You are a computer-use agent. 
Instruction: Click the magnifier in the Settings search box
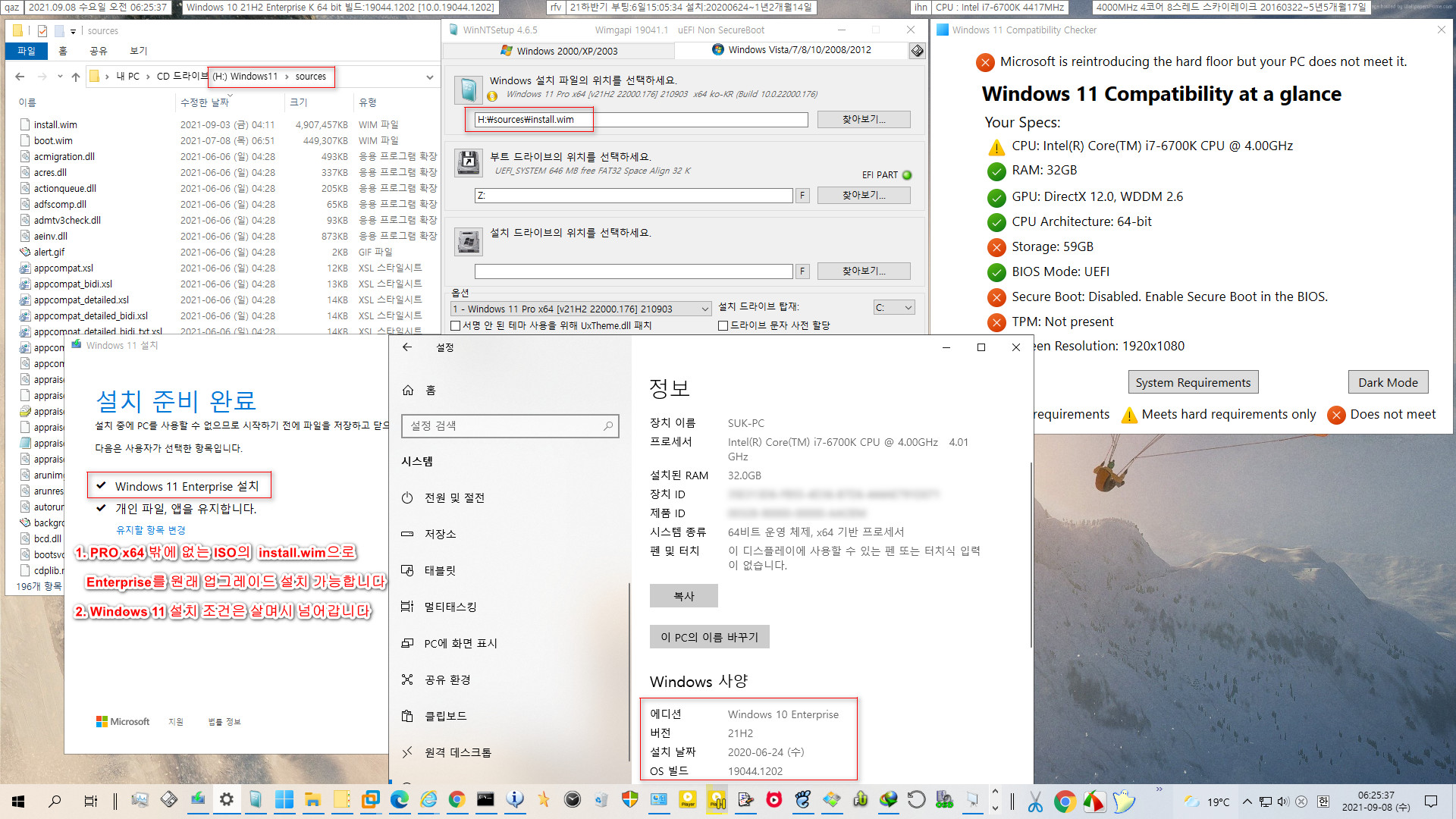[608, 426]
